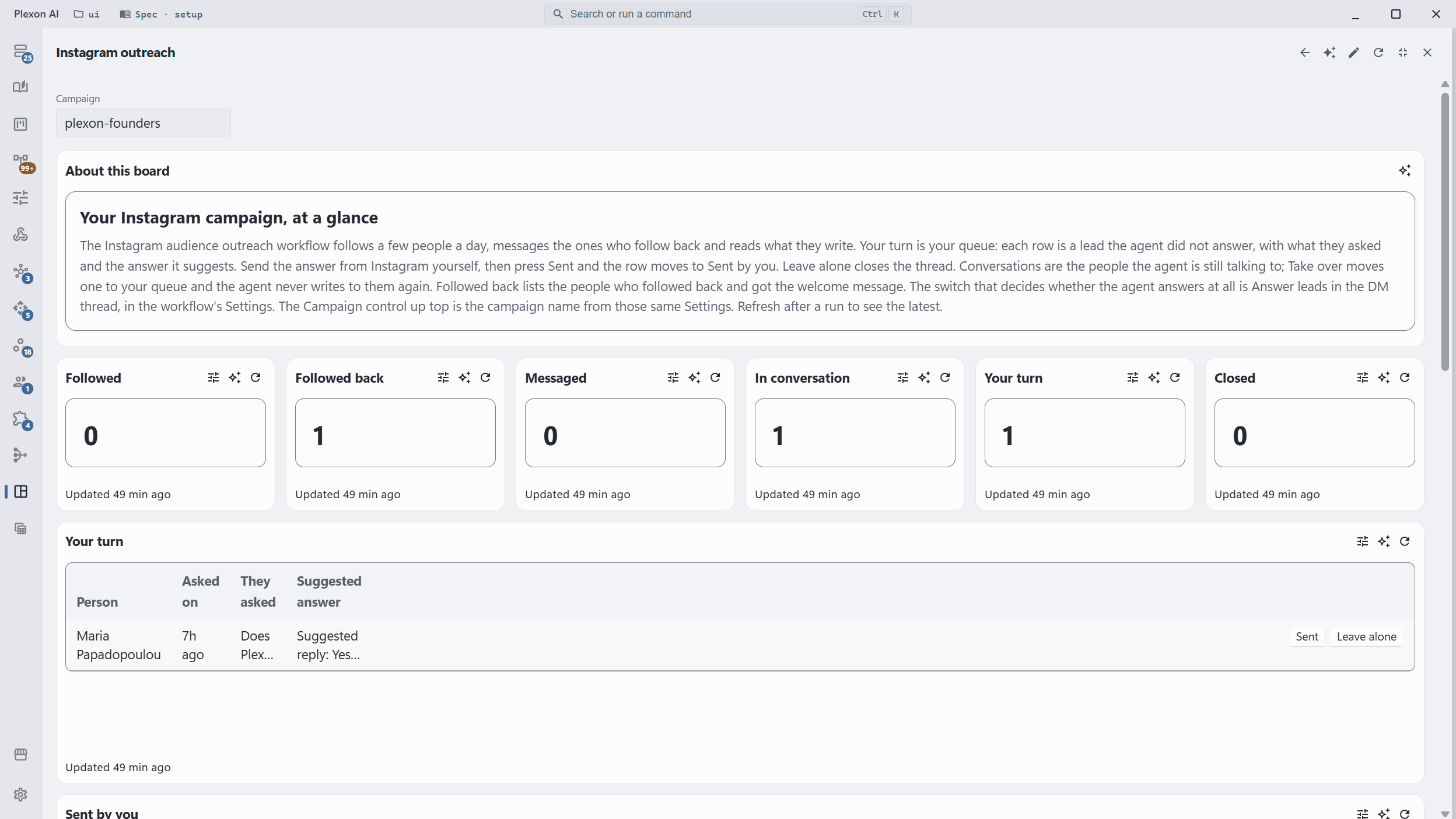Image resolution: width=1456 pixels, height=819 pixels.
Task: Click the 'Suggested reply: Yes...' cell
Action: coord(328,645)
